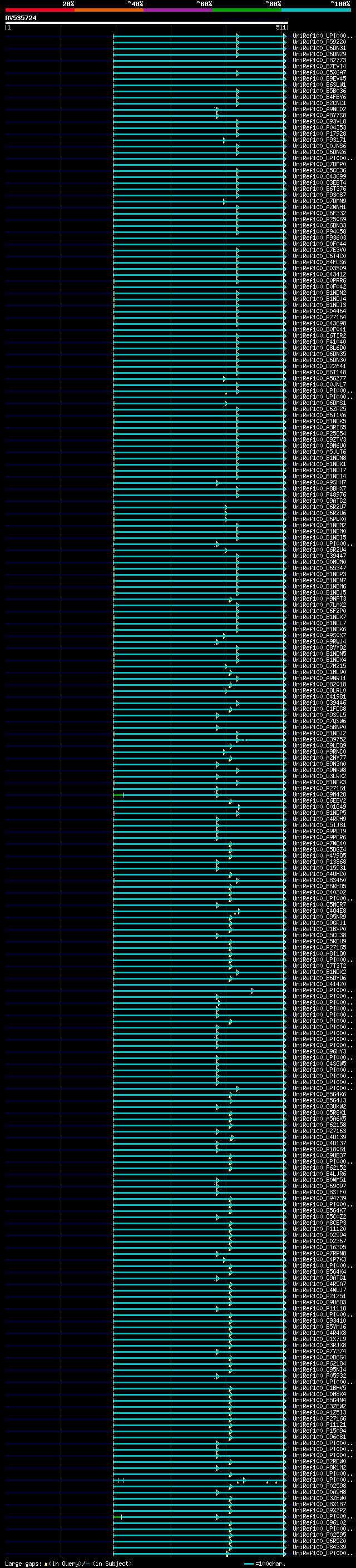The width and height of the screenshot is (356, 1568).
Task: Select the label UniRef100_B5B036
Action: point(319,91)
